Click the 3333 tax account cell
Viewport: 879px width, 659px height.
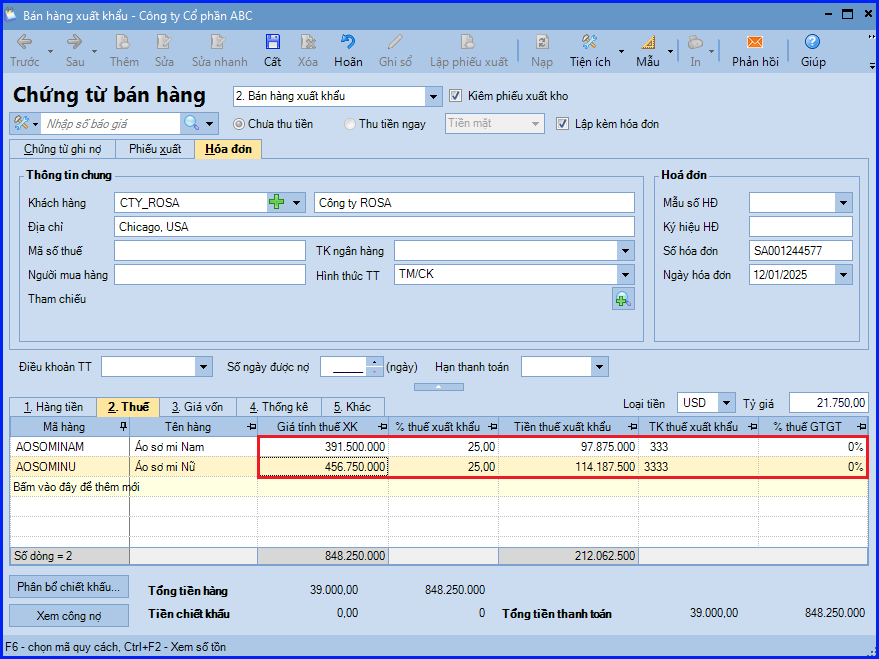tap(698, 466)
